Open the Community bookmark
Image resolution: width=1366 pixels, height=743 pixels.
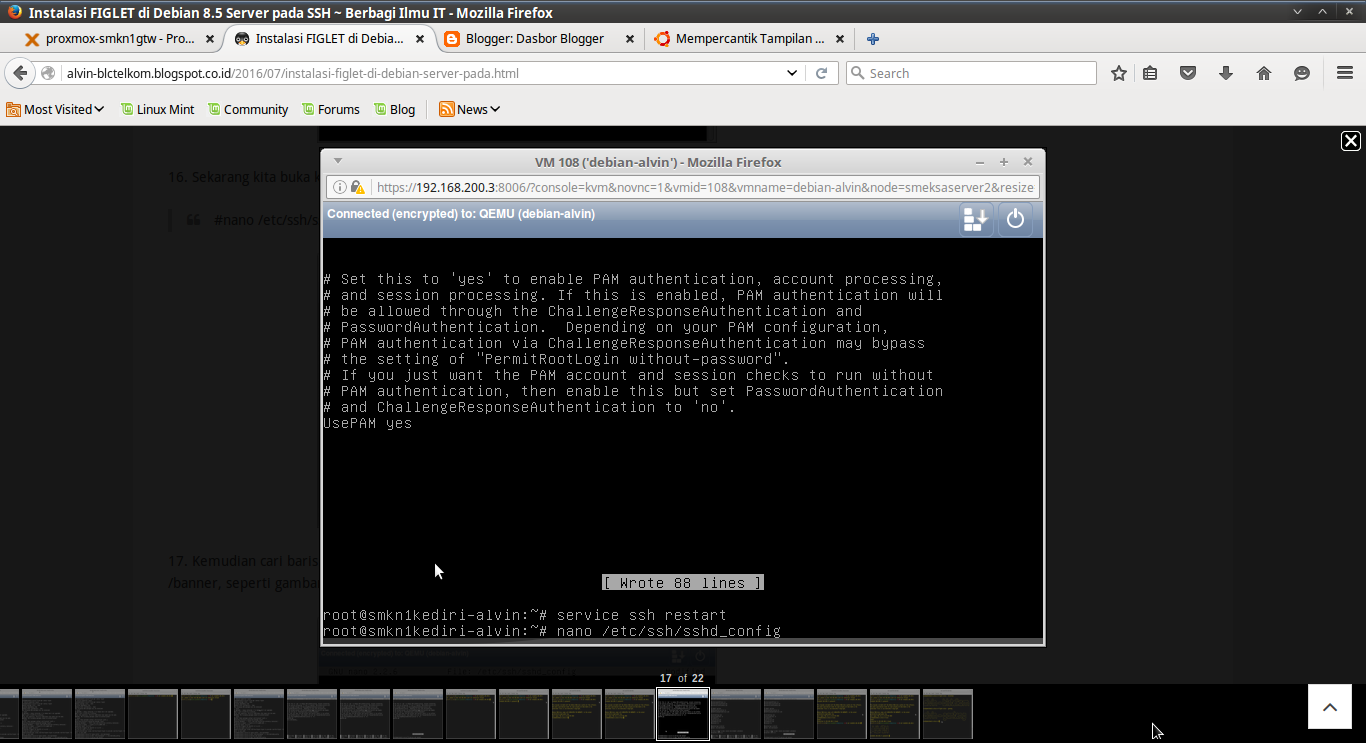(x=248, y=109)
